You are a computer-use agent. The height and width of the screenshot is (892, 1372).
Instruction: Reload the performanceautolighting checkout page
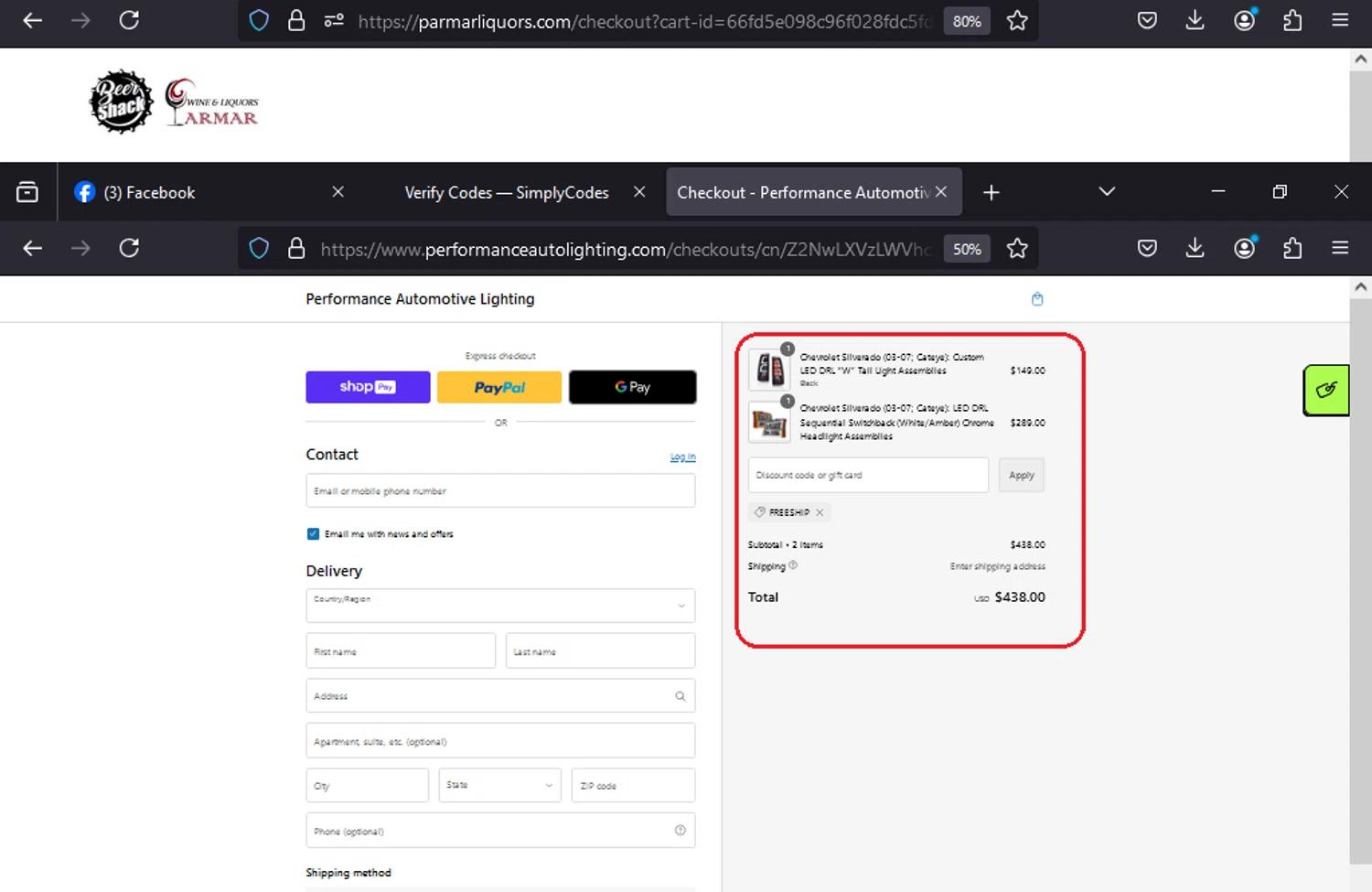(x=129, y=248)
